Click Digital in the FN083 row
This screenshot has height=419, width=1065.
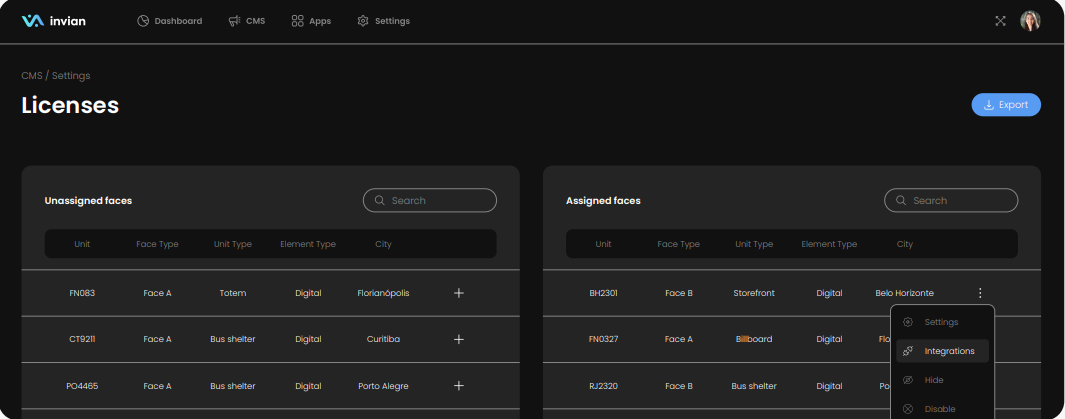[x=308, y=293]
